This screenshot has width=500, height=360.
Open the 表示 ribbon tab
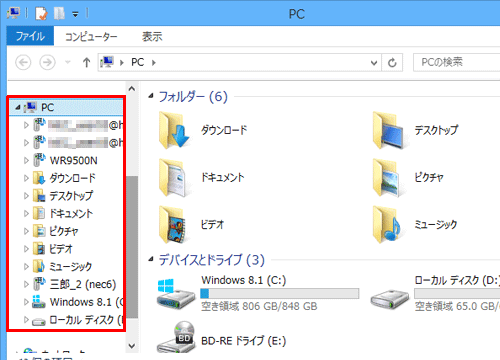tap(152, 36)
